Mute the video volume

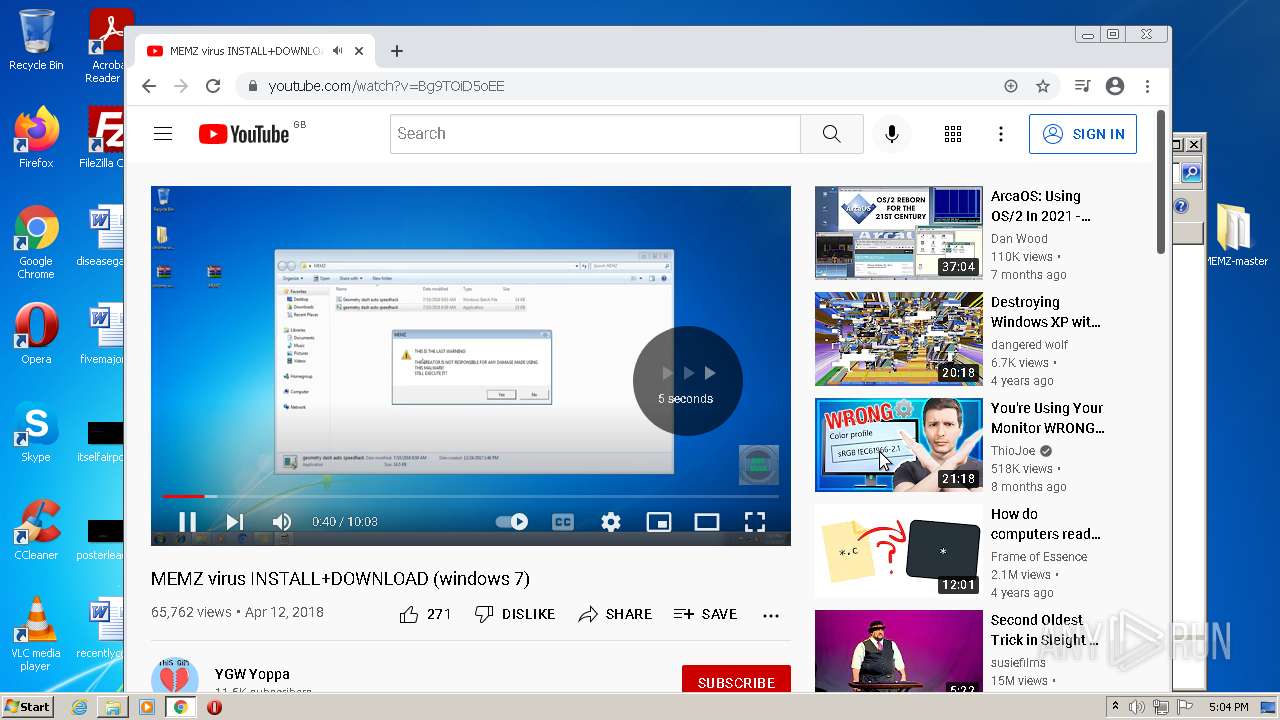pos(282,521)
